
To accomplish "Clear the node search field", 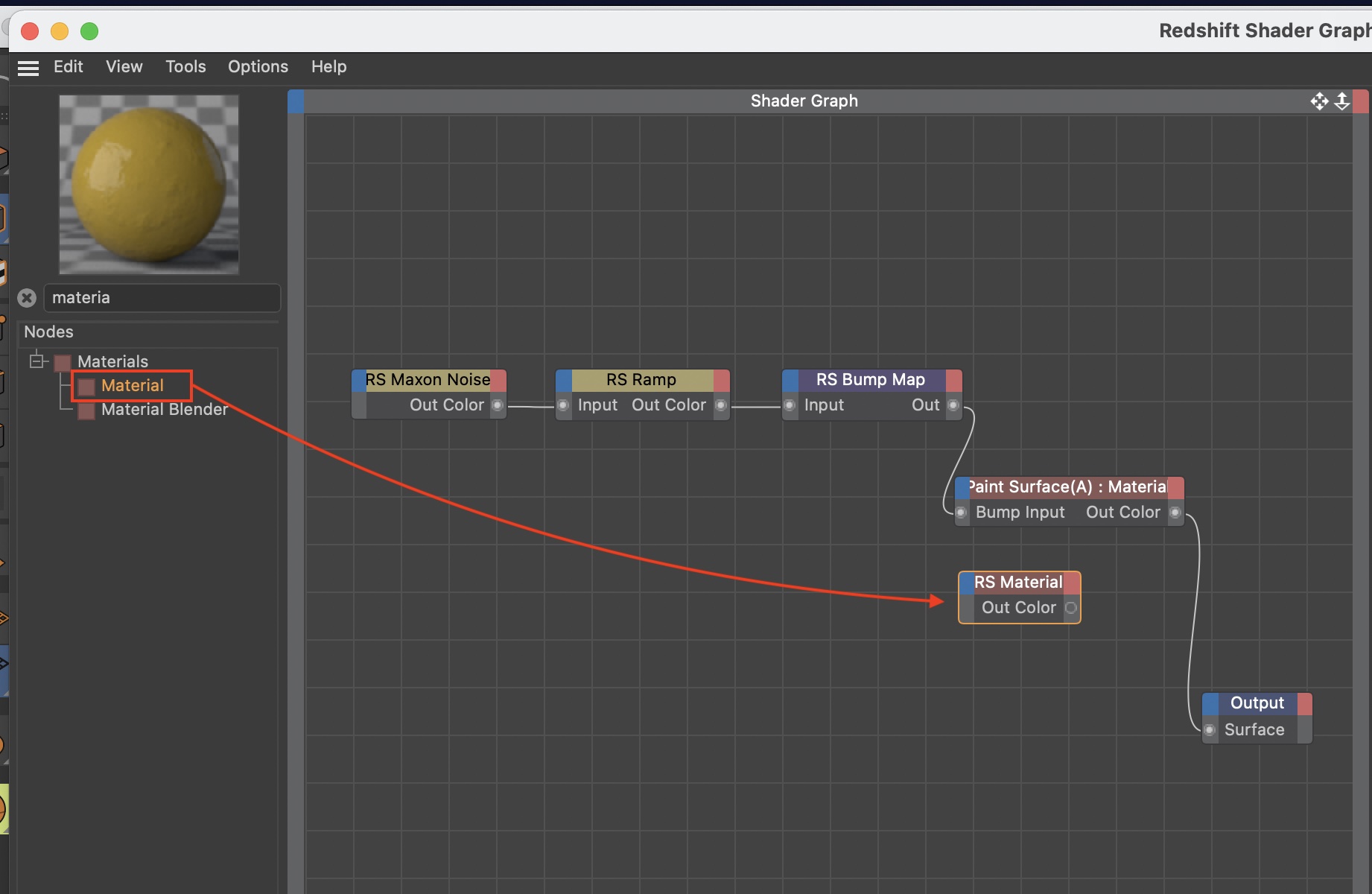I will point(27,298).
